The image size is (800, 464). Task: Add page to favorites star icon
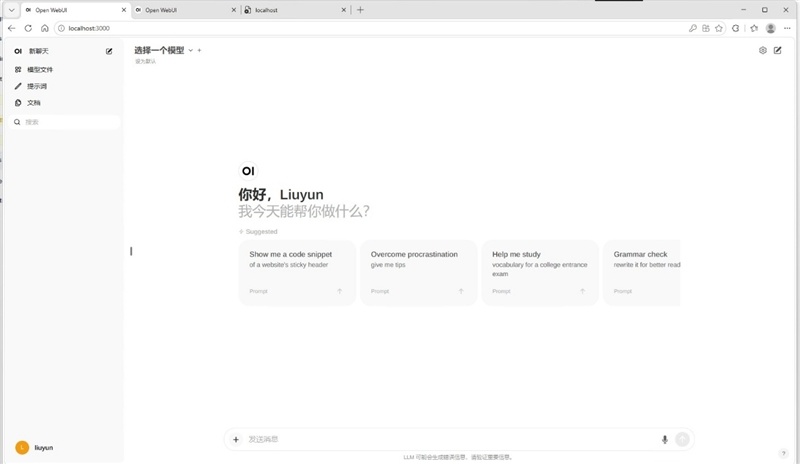(719, 28)
